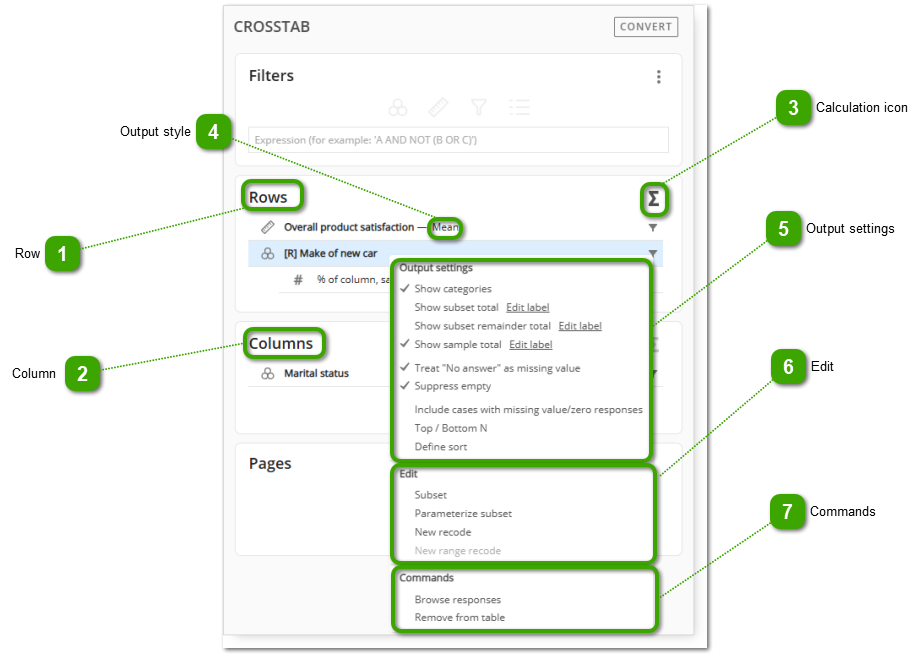Toggle Show sample total option
This screenshot has height=657, width=924.
pyautogui.click(x=457, y=345)
